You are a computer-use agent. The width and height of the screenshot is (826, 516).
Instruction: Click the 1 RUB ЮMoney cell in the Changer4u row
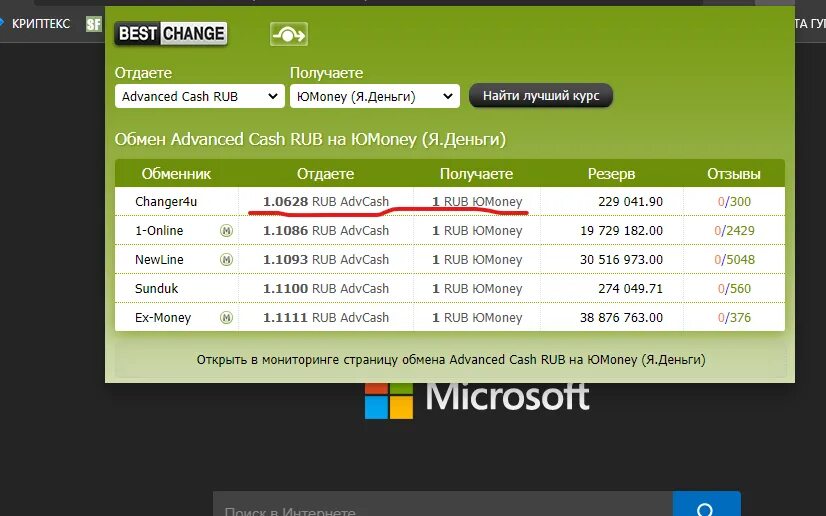pyautogui.click(x=477, y=202)
